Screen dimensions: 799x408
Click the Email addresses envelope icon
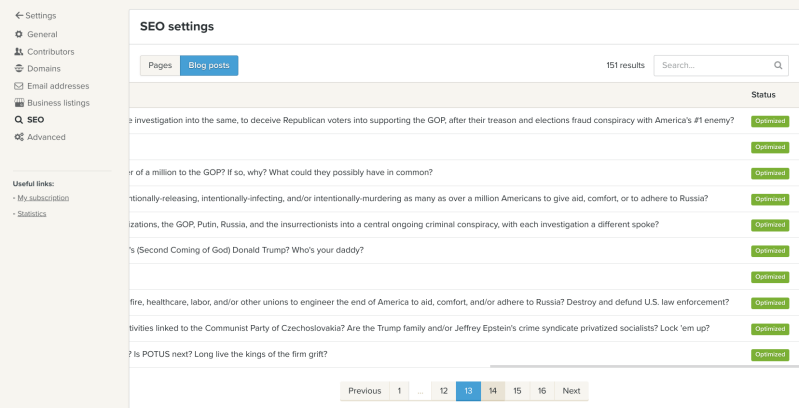pyautogui.click(x=19, y=86)
